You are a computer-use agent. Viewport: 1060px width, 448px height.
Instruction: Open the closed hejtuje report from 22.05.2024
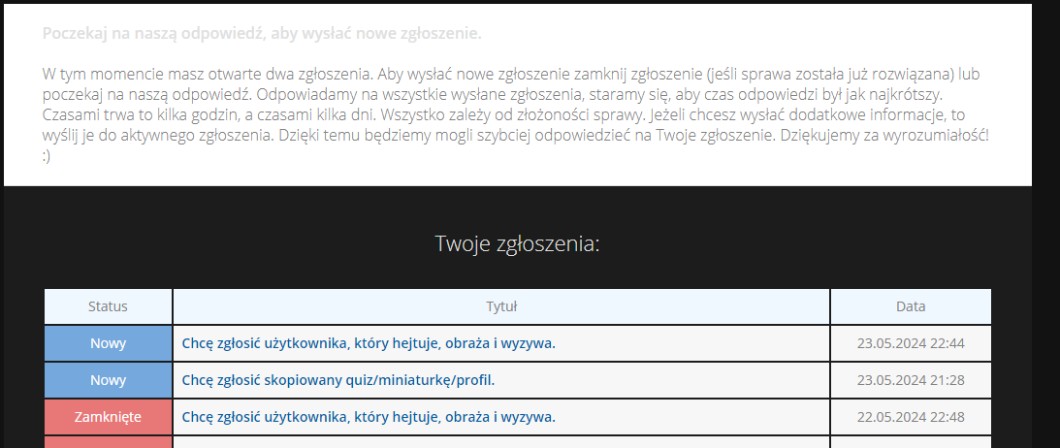368,417
